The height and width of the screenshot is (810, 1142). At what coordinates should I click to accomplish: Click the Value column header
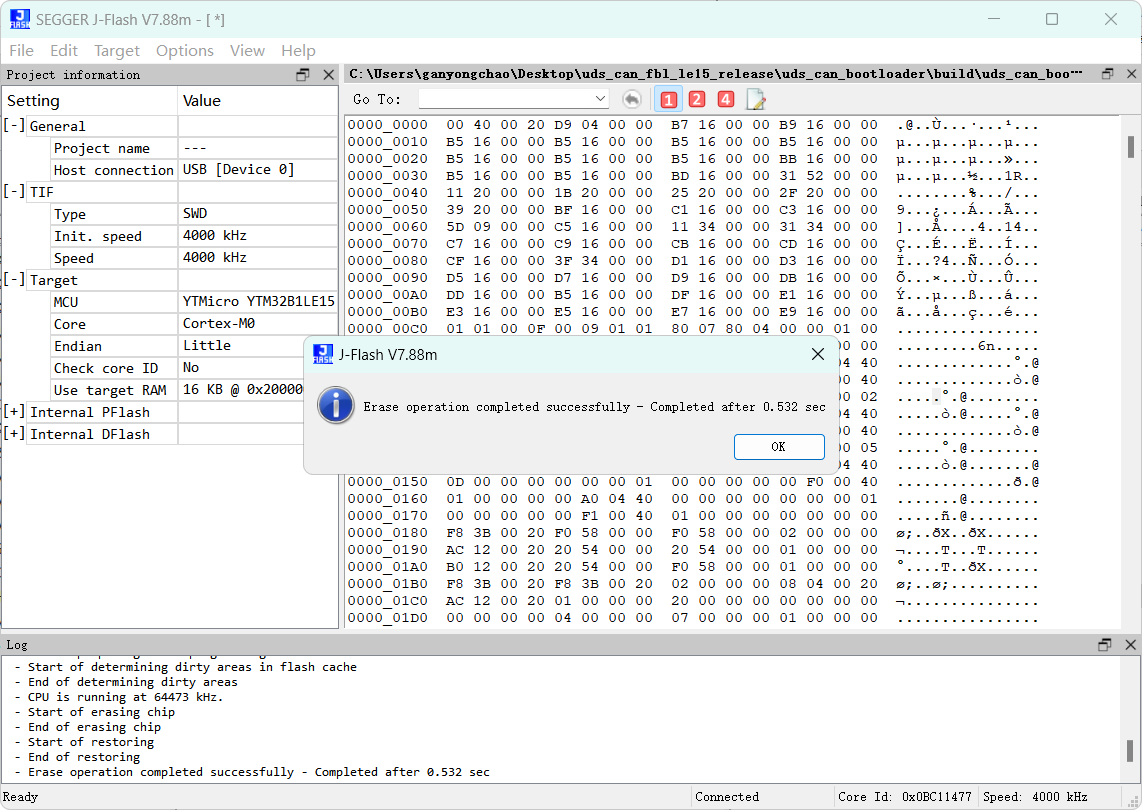(x=258, y=101)
